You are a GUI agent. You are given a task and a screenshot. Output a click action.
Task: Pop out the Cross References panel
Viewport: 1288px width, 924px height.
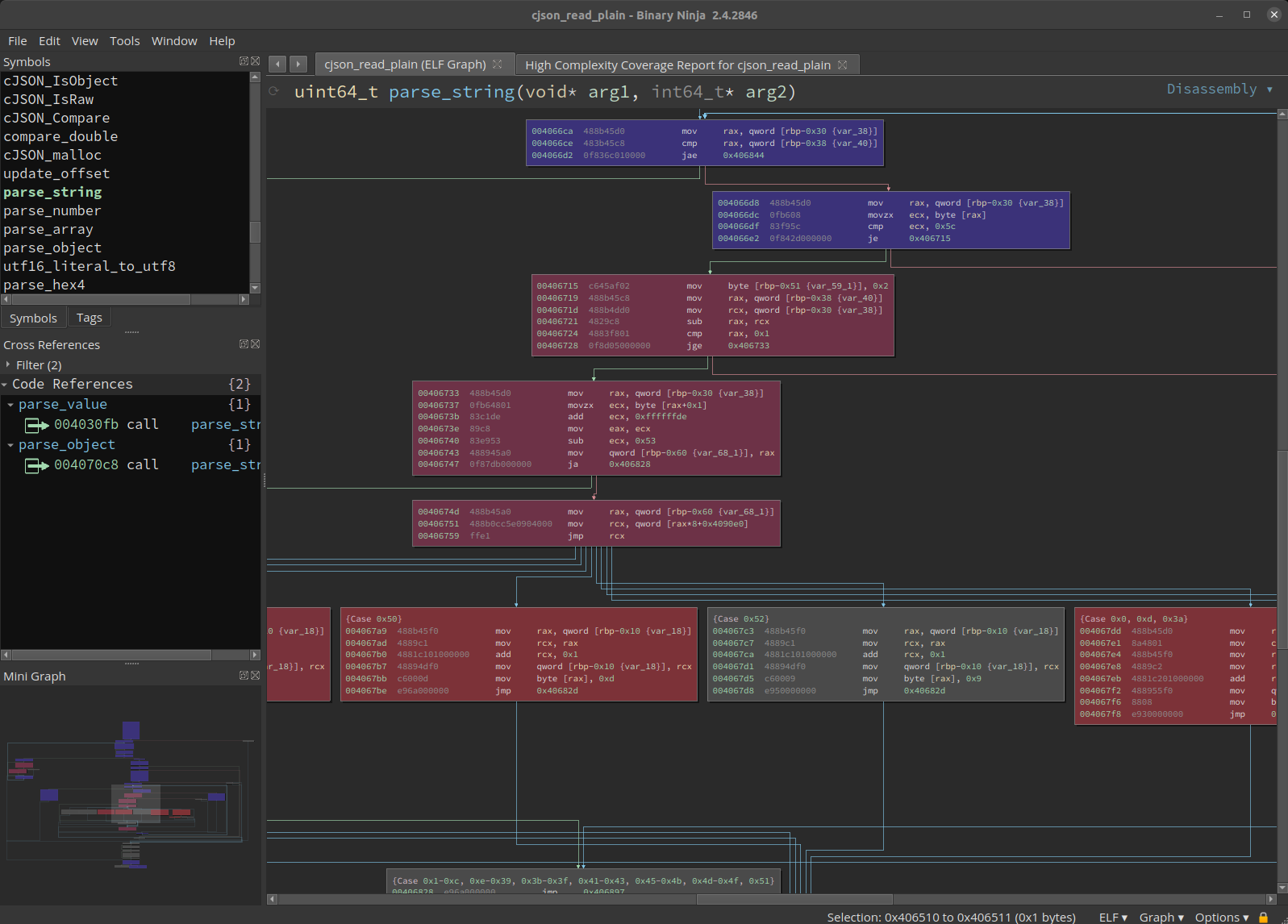[x=244, y=344]
